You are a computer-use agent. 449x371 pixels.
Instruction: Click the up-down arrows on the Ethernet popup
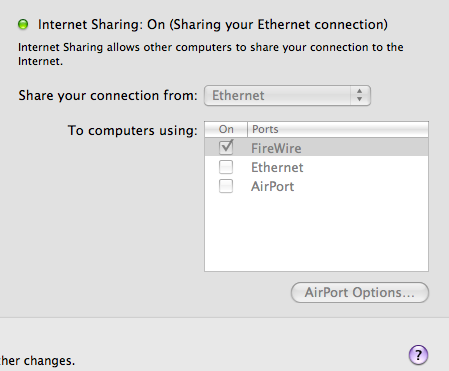(x=360, y=95)
